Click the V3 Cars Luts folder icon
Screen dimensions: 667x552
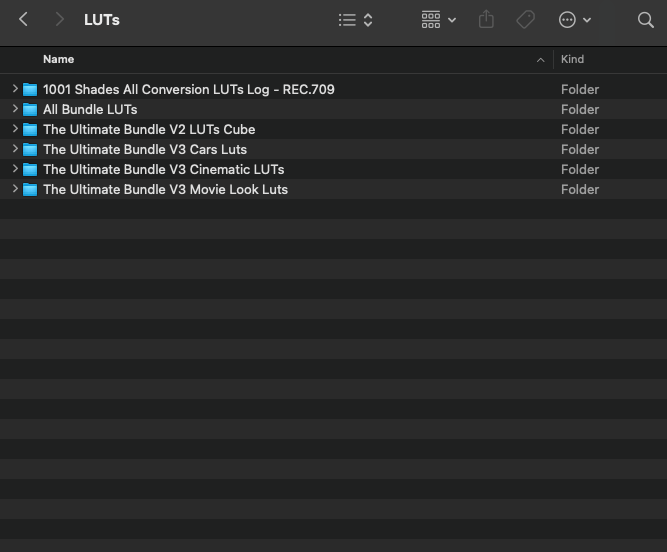click(30, 150)
